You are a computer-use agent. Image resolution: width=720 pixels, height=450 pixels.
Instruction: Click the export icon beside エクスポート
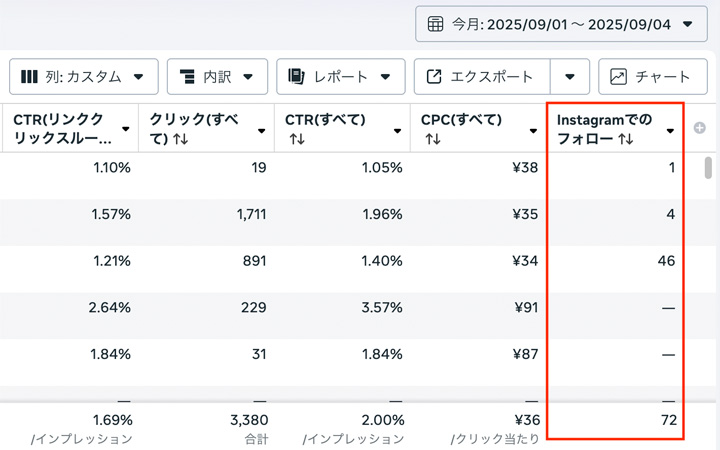click(x=434, y=77)
